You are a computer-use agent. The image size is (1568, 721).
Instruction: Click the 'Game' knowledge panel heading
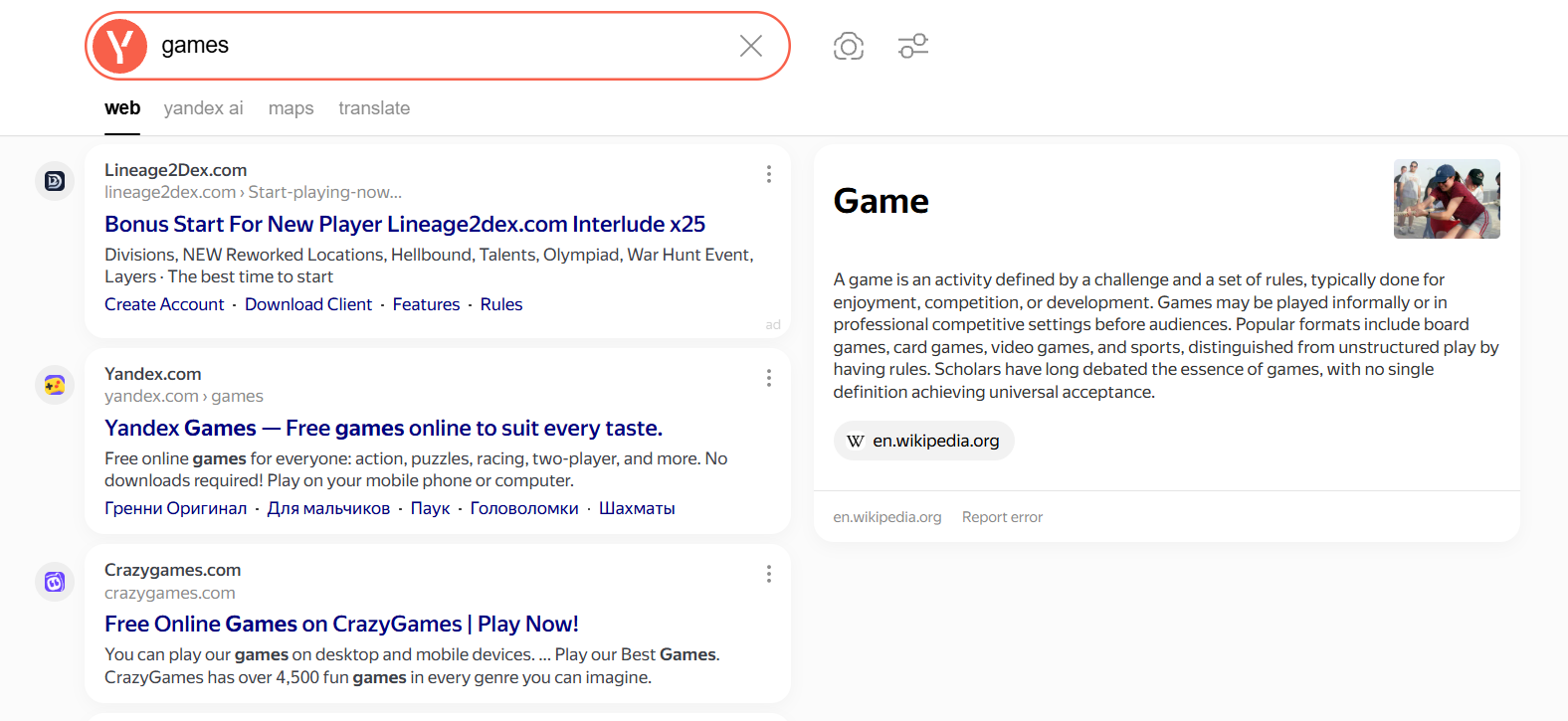click(881, 201)
